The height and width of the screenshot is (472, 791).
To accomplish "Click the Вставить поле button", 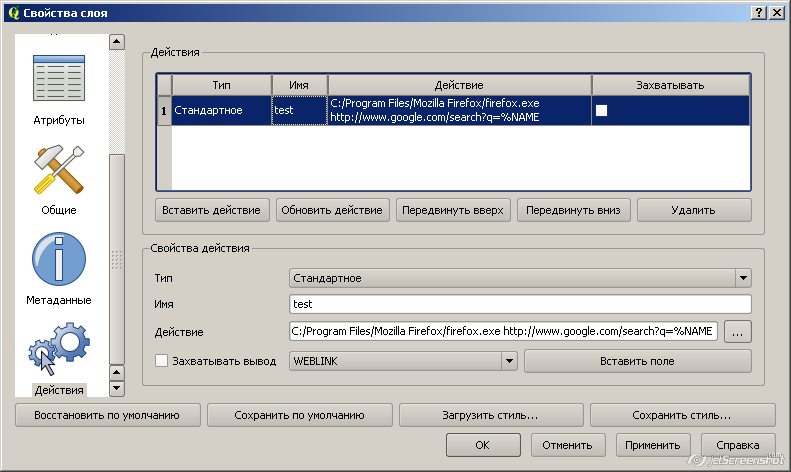I will [x=637, y=361].
